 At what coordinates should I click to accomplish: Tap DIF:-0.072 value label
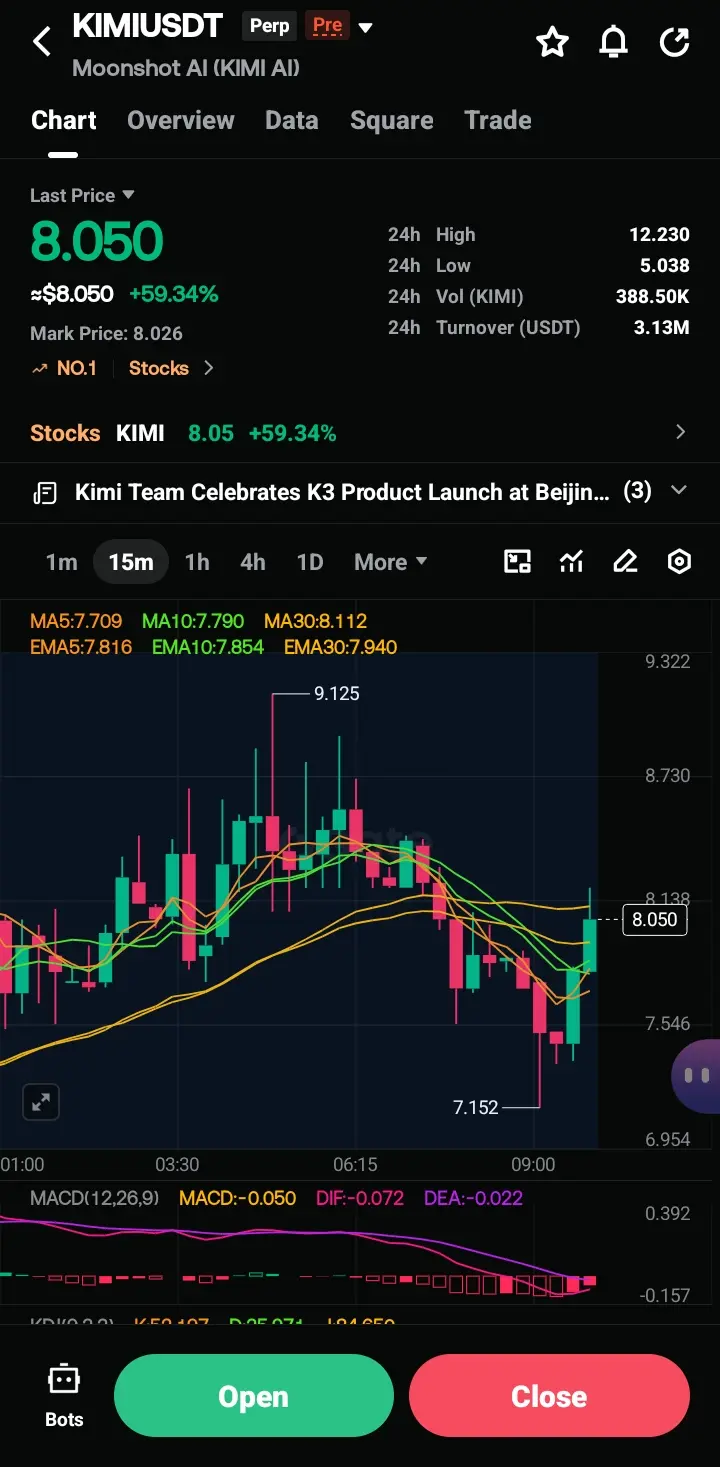coord(360,1198)
